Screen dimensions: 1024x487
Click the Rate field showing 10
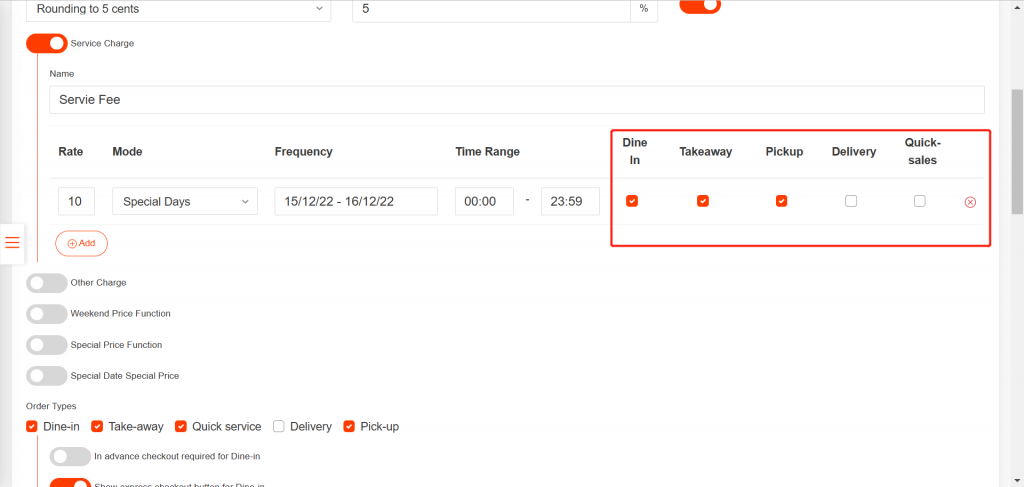tap(76, 201)
